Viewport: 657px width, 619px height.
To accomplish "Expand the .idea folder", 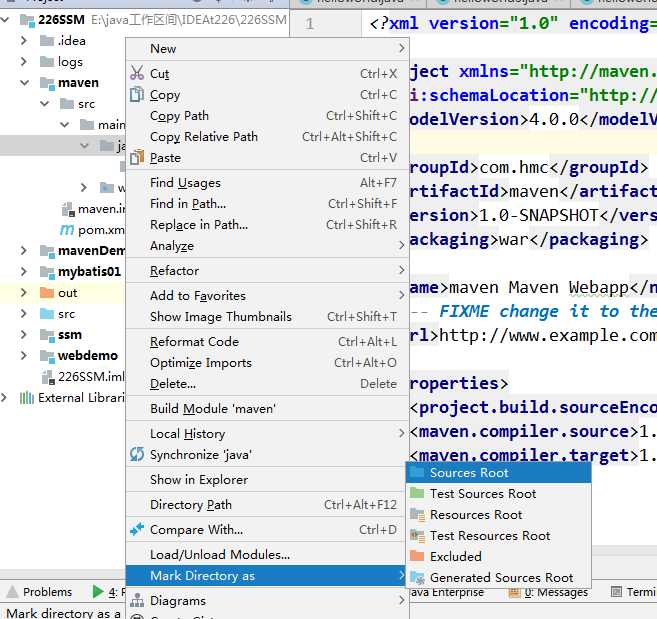I will click(24, 40).
